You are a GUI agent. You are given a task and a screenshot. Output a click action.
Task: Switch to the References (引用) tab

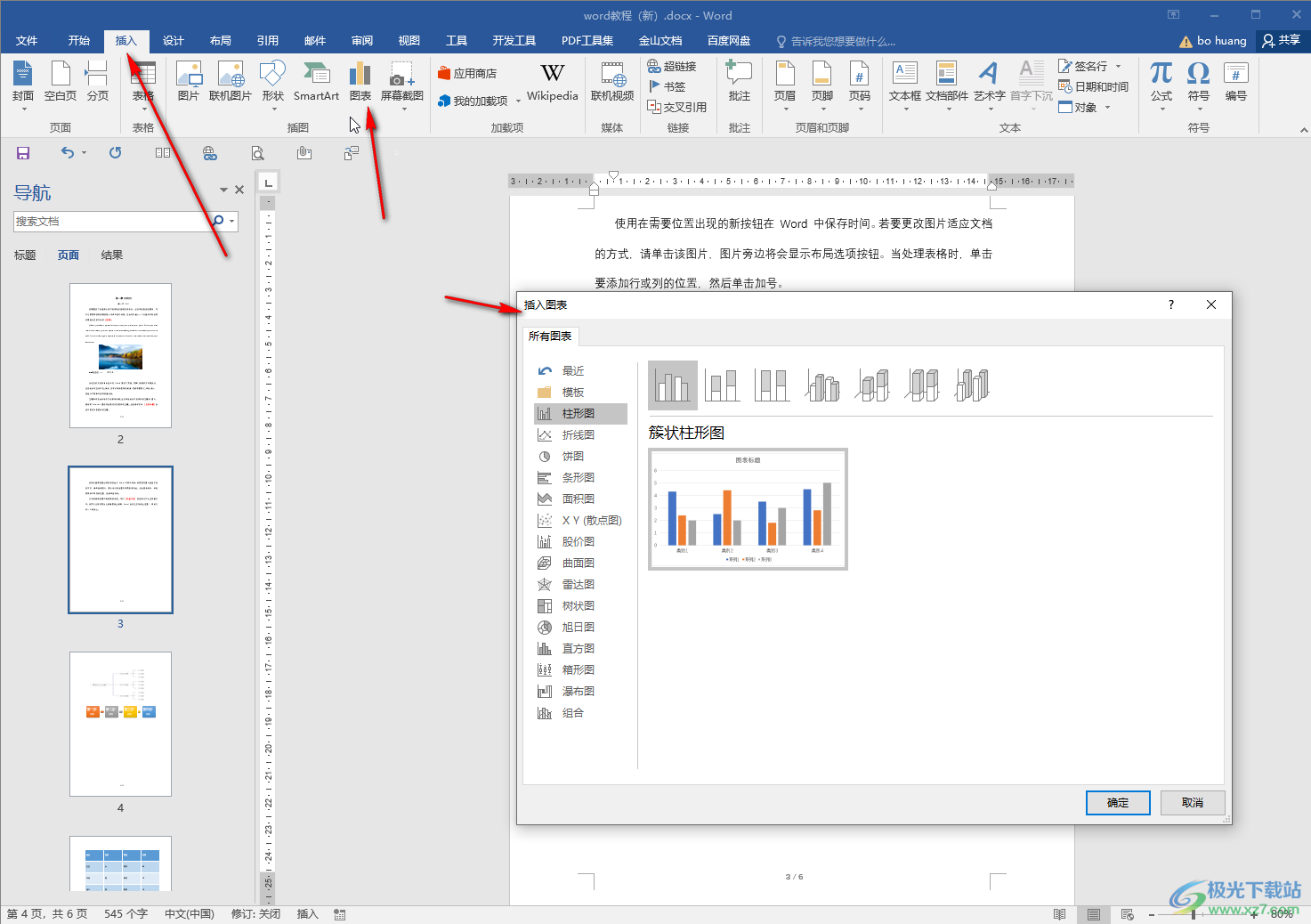268,41
